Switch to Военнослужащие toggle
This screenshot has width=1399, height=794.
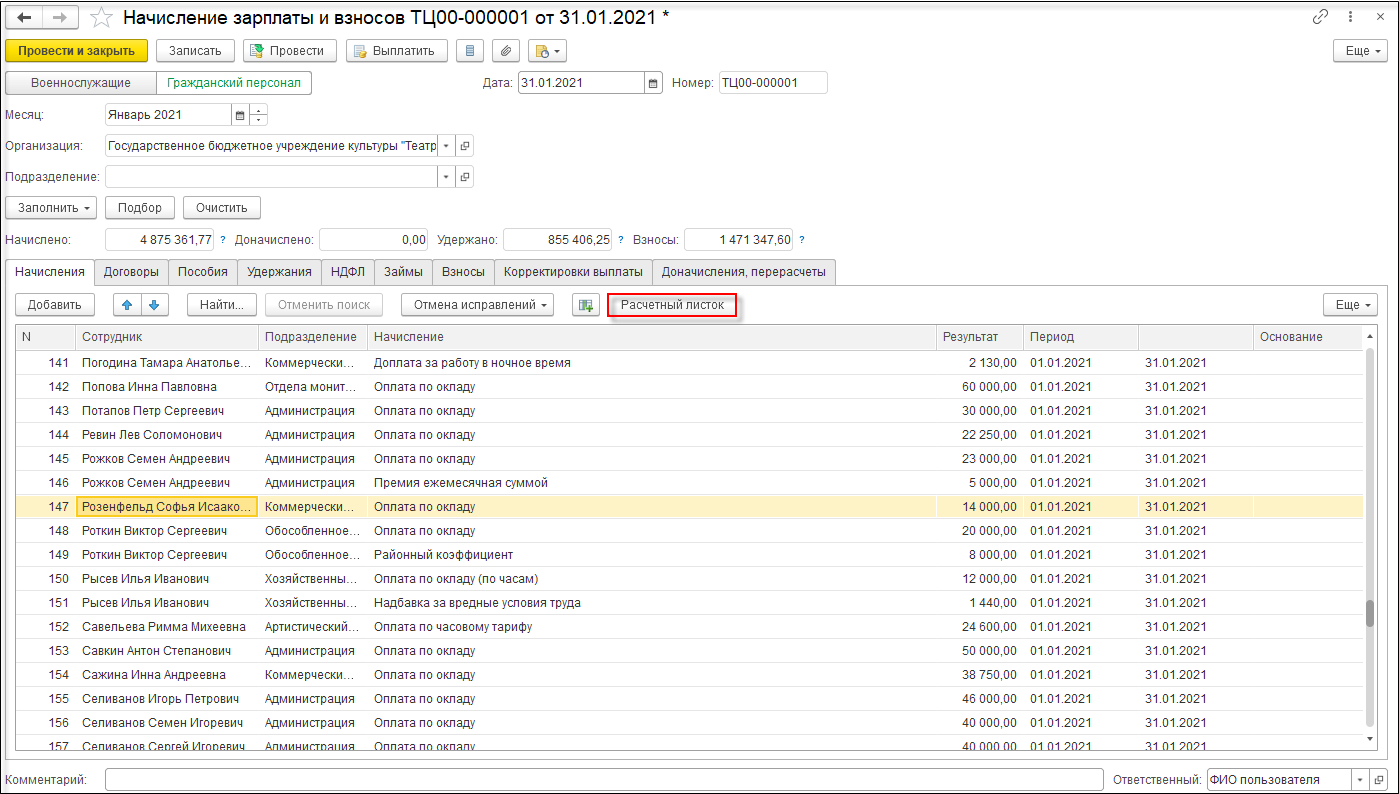[x=82, y=83]
